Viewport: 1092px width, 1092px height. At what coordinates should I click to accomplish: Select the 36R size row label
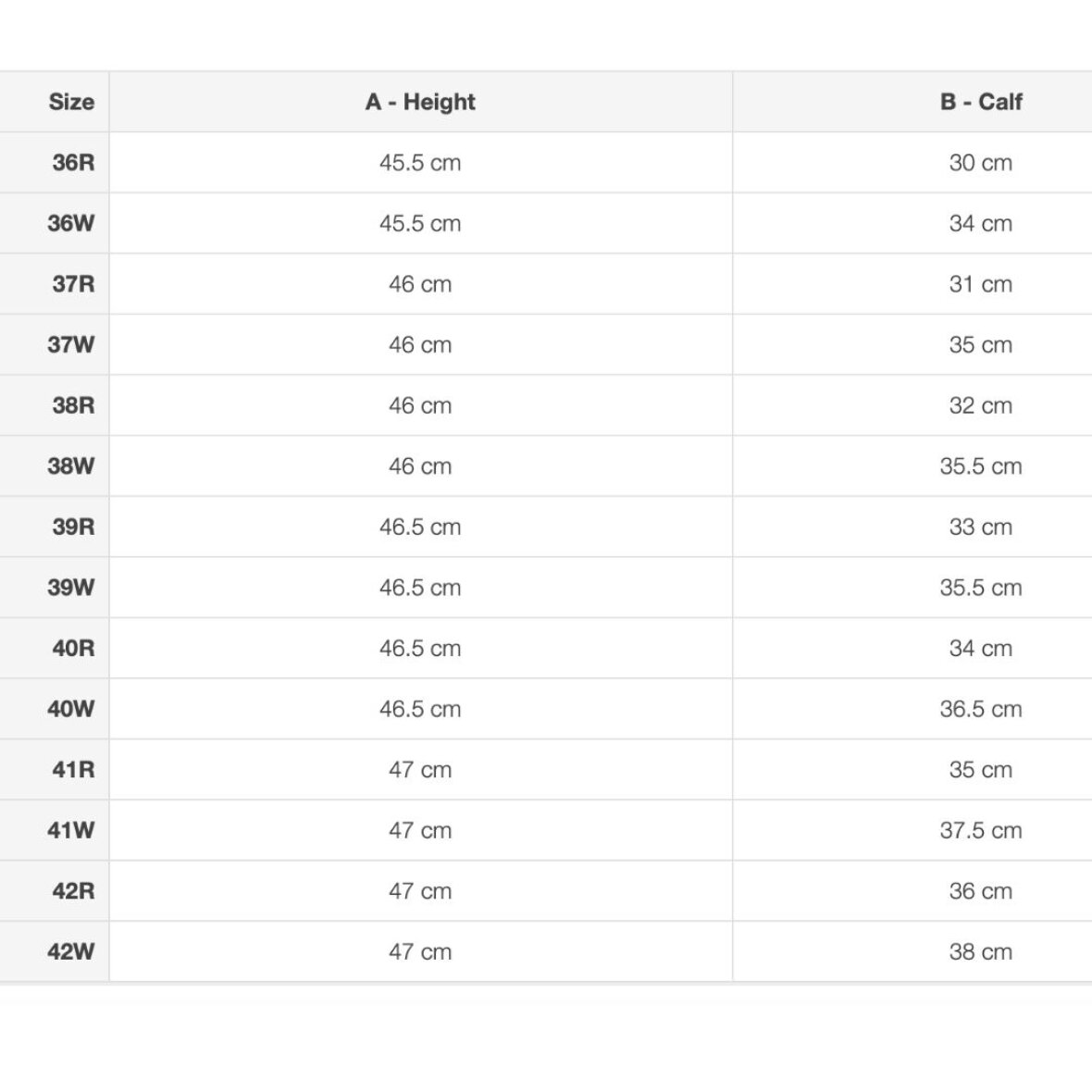(73, 163)
